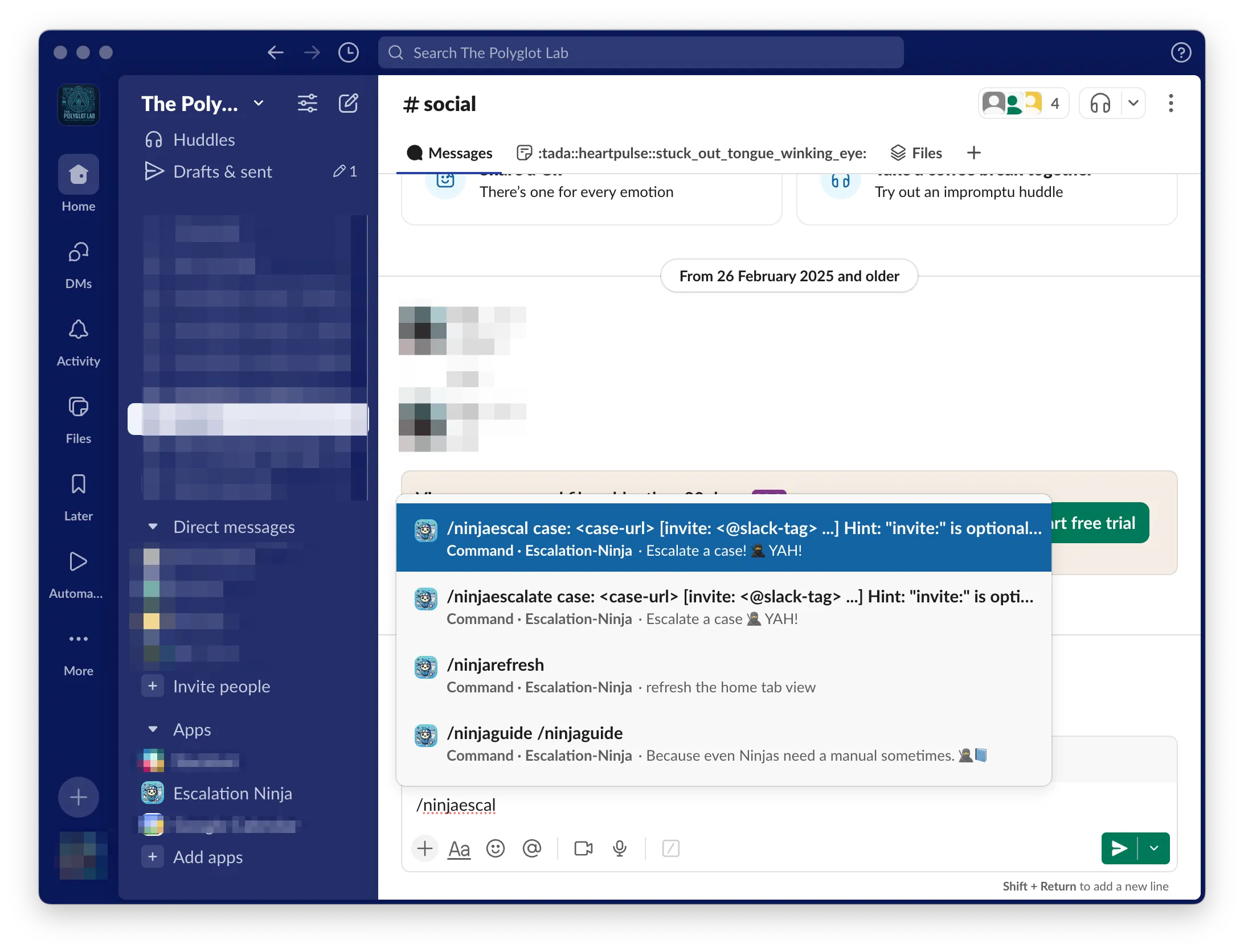
Task: Open the sidebar filter settings icon
Action: pyautogui.click(x=308, y=104)
